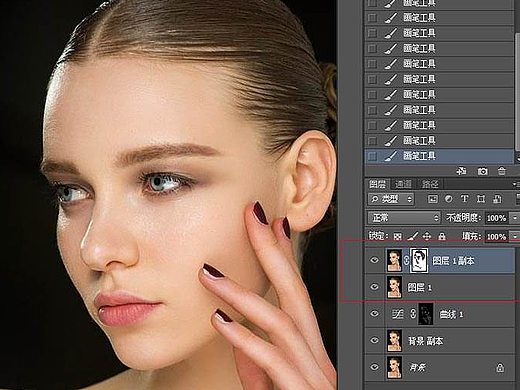Filter layers by pixel layers icon
The height and width of the screenshot is (390, 520).
[433, 199]
